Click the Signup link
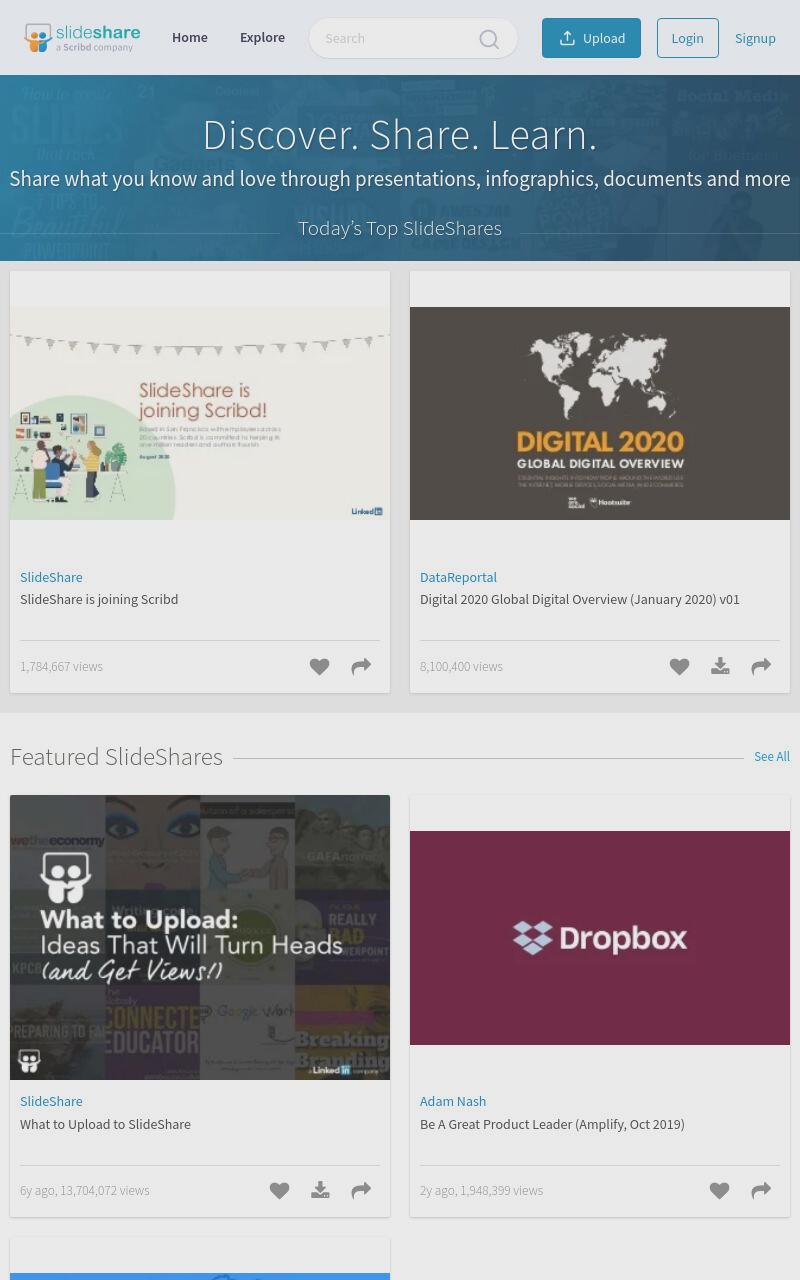 coord(755,38)
